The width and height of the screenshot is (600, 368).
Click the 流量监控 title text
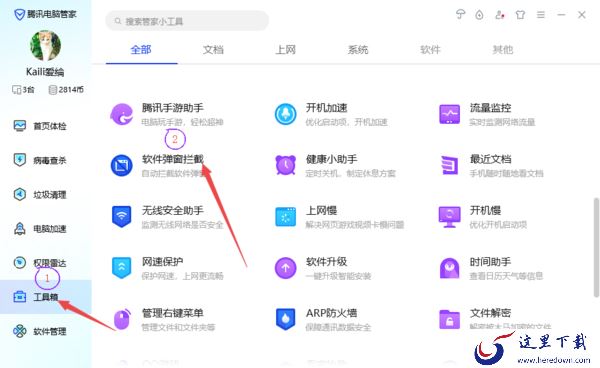(491, 107)
